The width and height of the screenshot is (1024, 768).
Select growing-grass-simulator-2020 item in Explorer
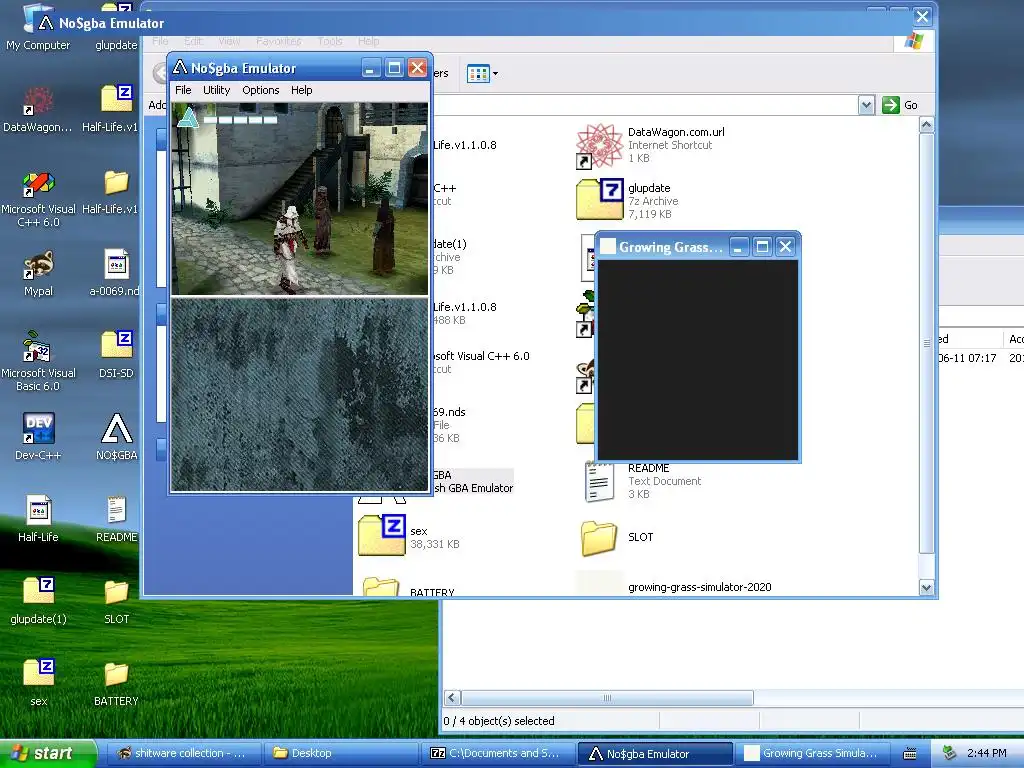pyautogui.click(x=675, y=586)
